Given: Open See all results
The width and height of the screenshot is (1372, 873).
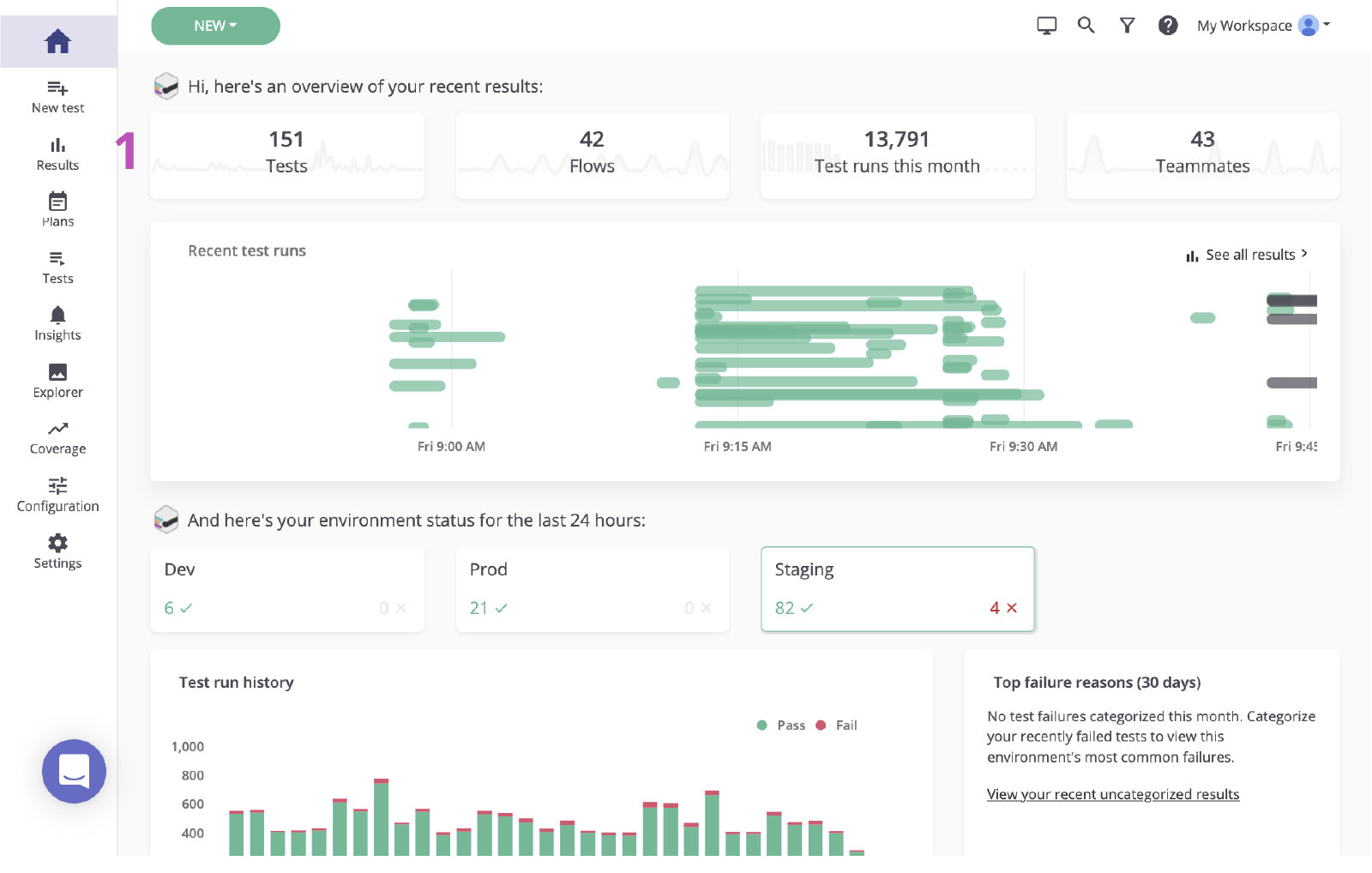Looking at the screenshot, I should tap(1248, 254).
